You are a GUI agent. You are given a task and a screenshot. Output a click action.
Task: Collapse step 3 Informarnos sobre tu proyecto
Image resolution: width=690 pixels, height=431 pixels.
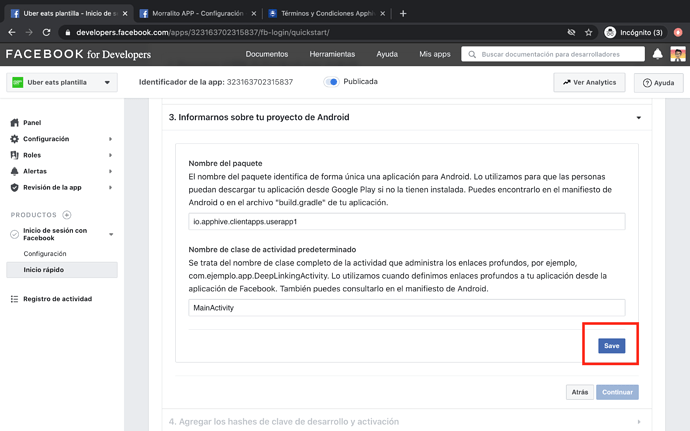(639, 118)
